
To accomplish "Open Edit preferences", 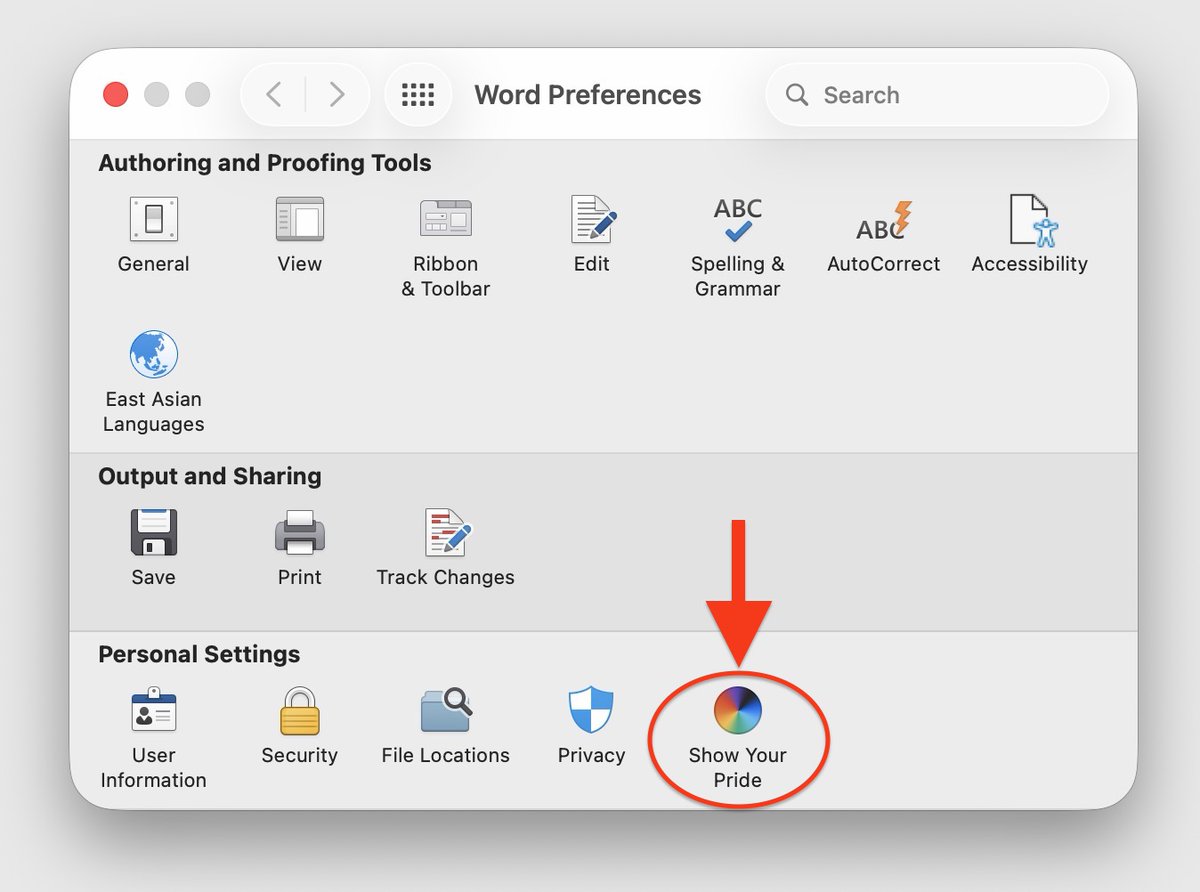I will click(x=592, y=235).
